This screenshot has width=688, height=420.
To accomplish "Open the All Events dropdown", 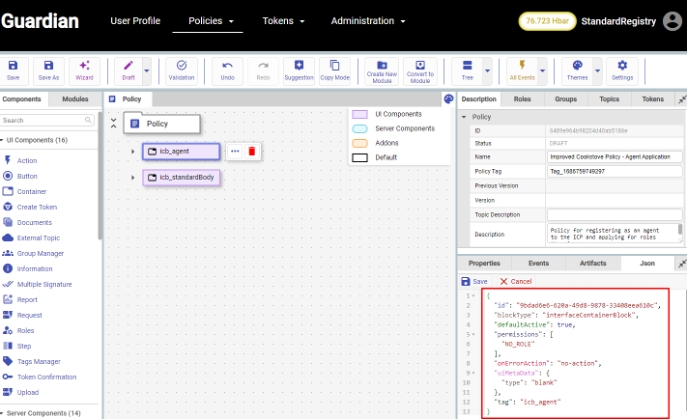I will point(526,70).
